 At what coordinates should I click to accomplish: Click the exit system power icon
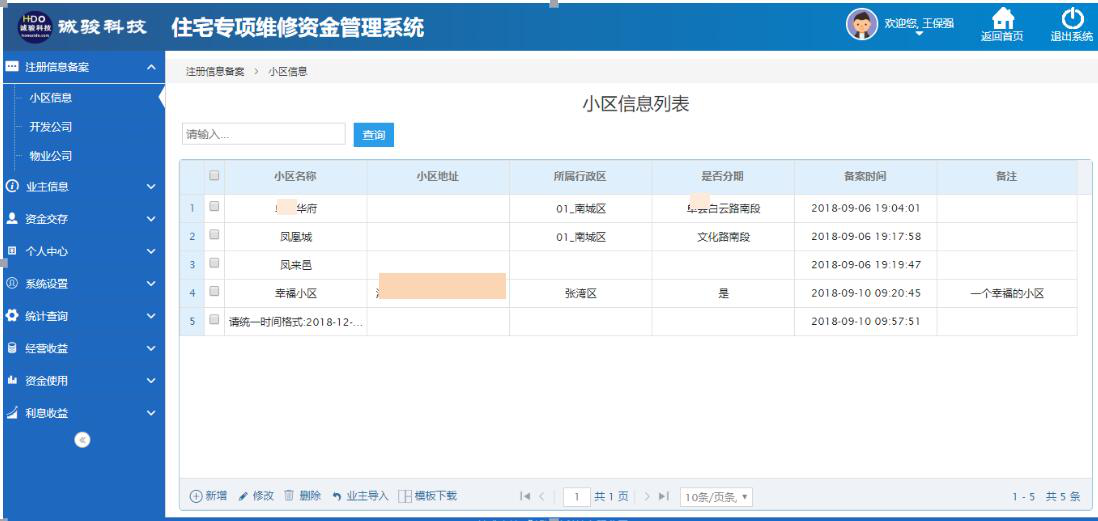pyautogui.click(x=1072, y=18)
